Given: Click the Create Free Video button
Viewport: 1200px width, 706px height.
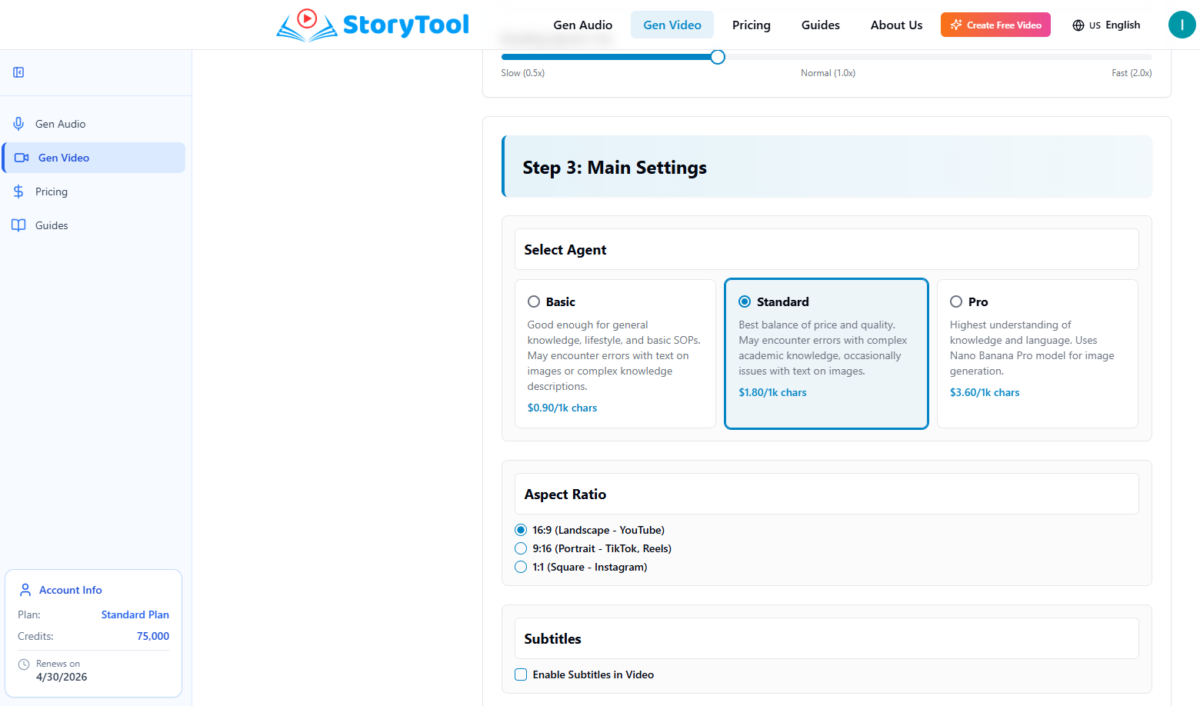Looking at the screenshot, I should pyautogui.click(x=995, y=25).
